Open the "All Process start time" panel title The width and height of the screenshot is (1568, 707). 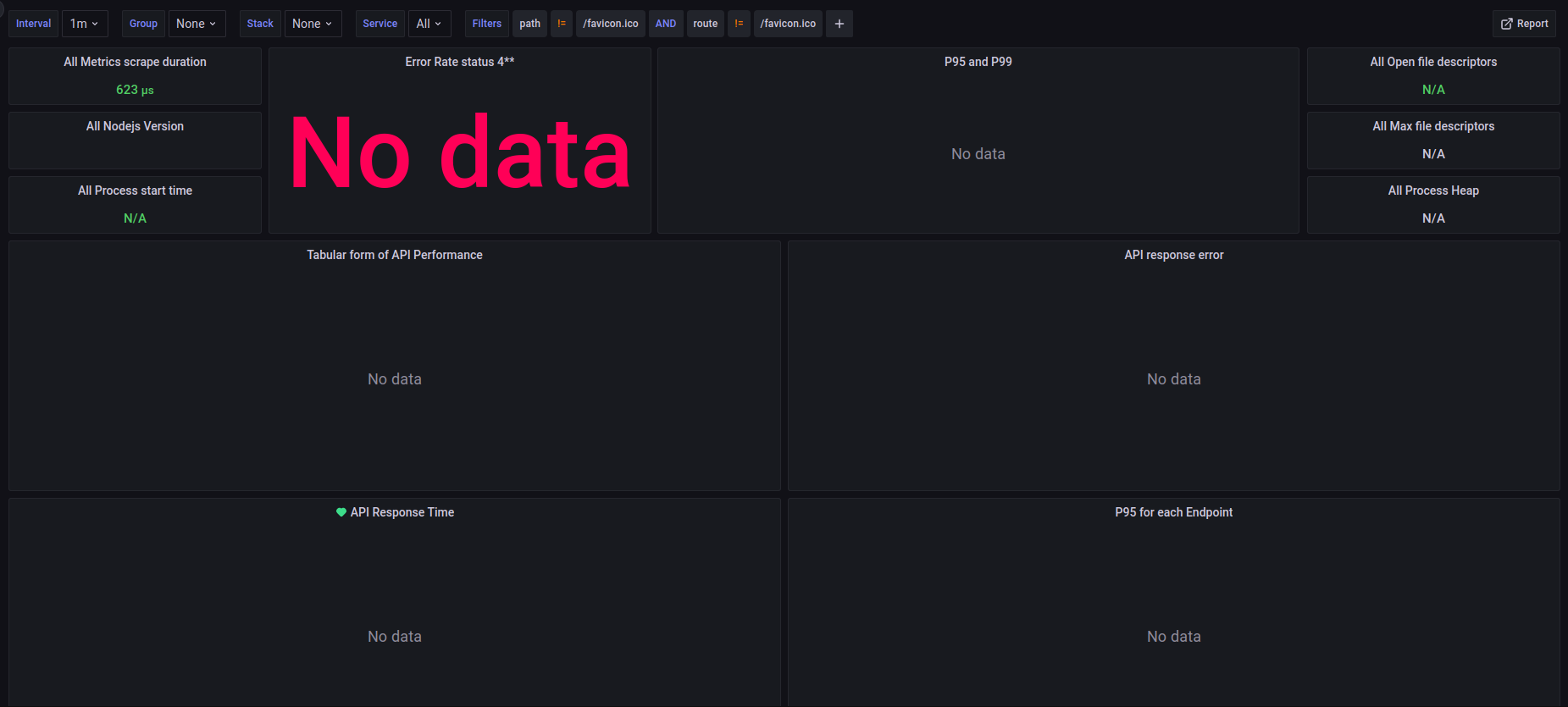click(135, 191)
